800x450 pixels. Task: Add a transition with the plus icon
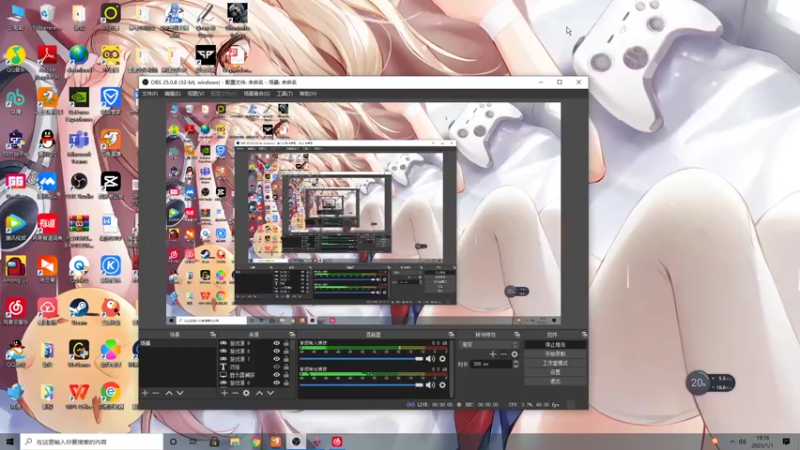point(492,354)
